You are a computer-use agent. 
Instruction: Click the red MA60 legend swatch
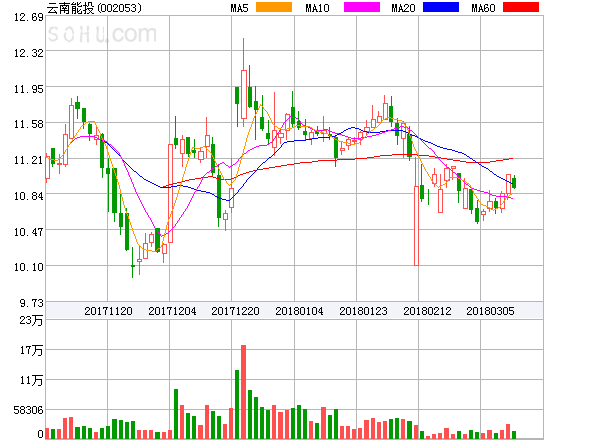(x=521, y=7)
